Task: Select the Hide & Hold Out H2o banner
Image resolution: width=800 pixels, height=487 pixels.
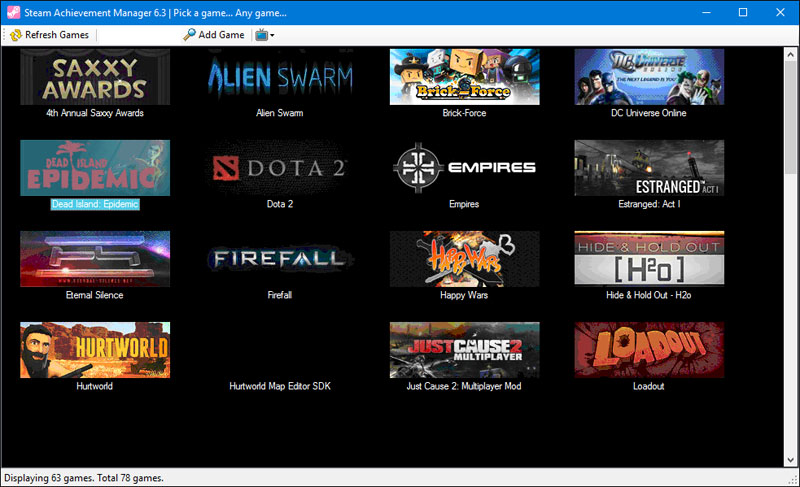Action: pyautogui.click(x=649, y=259)
